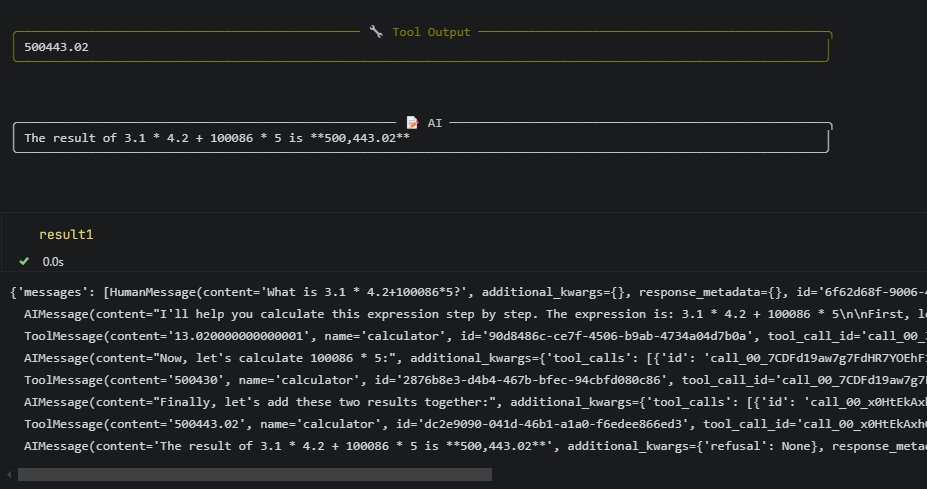The width and height of the screenshot is (927, 489).
Task: Click the ToolMessage line with content '500430'
Action: (x=475, y=380)
